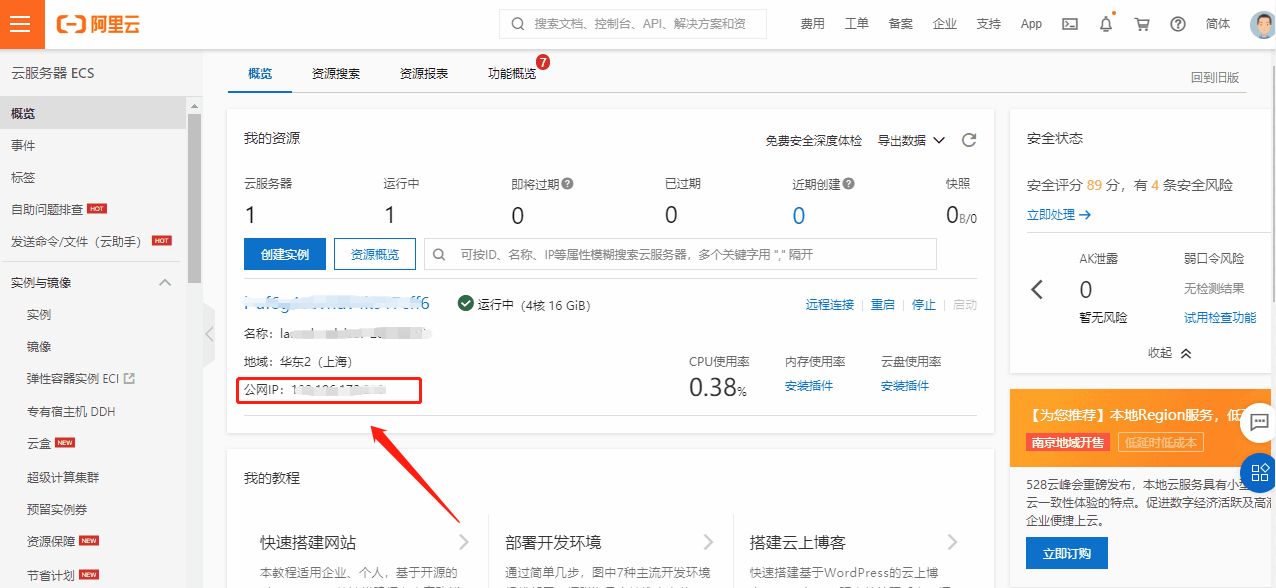Click the 重启 link
The image size is (1276, 588).
(882, 305)
